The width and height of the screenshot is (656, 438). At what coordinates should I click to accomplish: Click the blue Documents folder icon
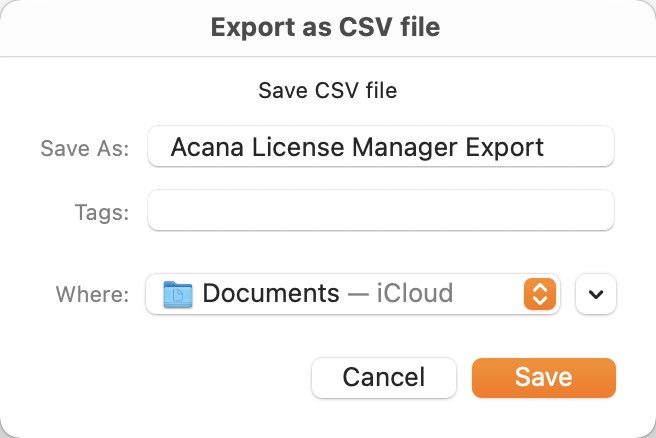(x=178, y=294)
